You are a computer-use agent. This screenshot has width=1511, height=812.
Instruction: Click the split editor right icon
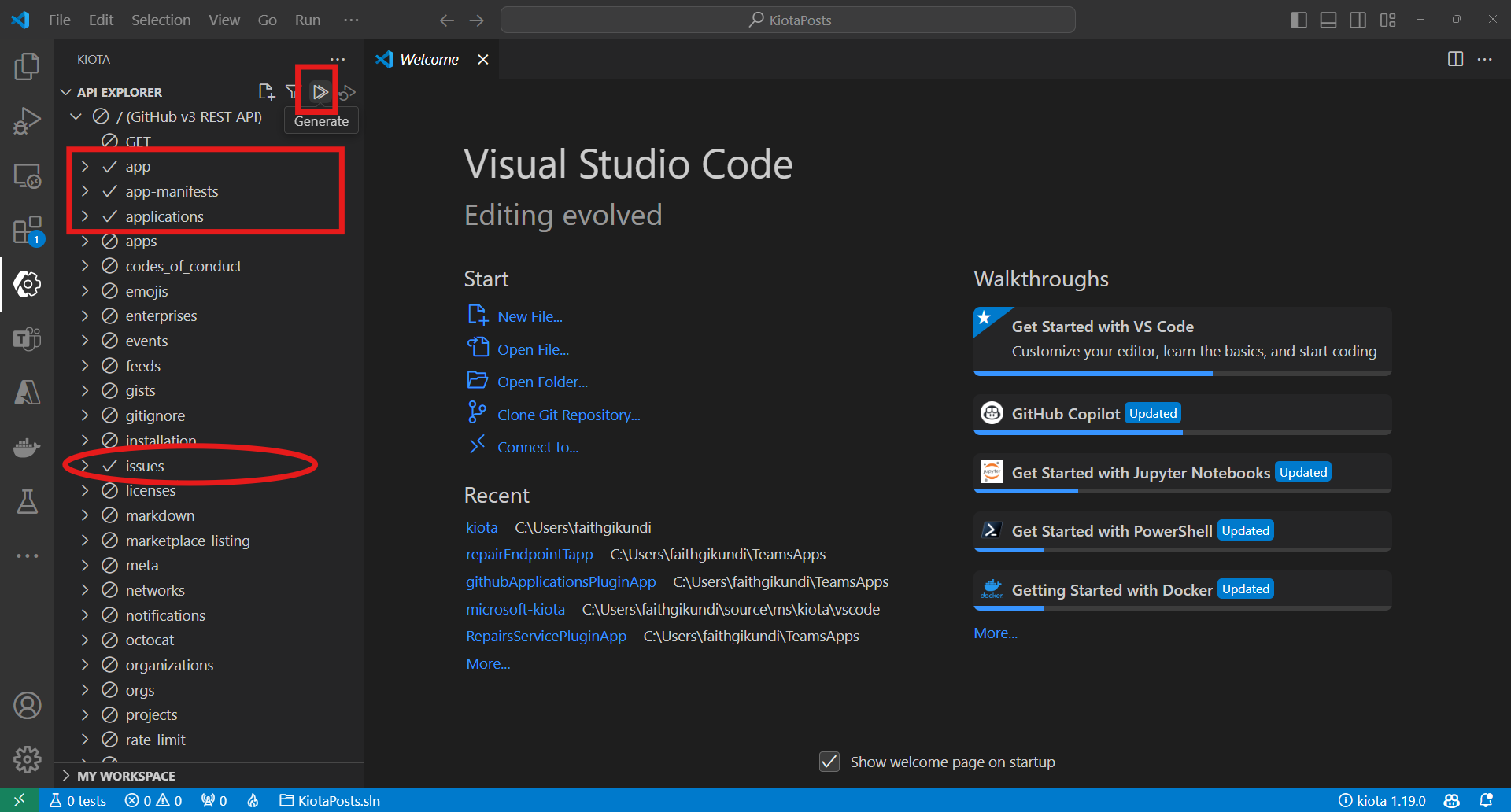pos(1455,60)
